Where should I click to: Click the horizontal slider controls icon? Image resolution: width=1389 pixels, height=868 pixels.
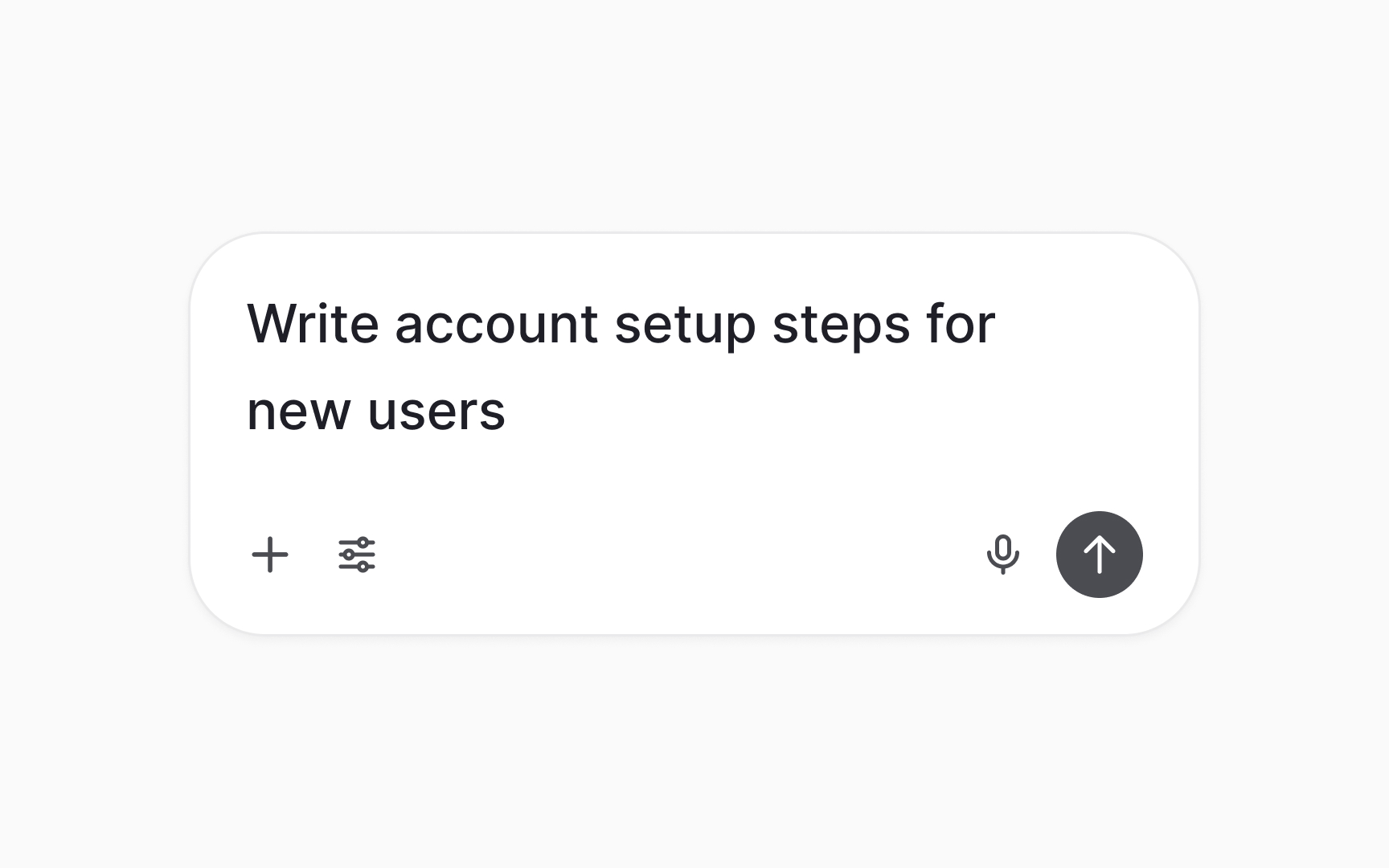click(359, 554)
